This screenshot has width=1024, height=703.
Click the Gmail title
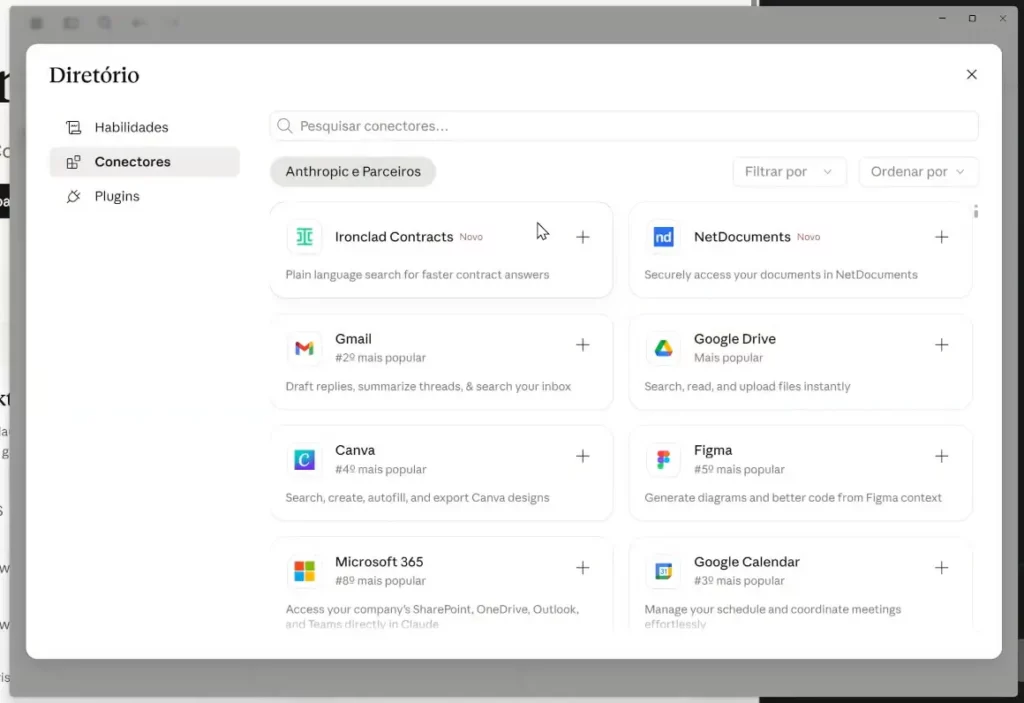point(353,338)
